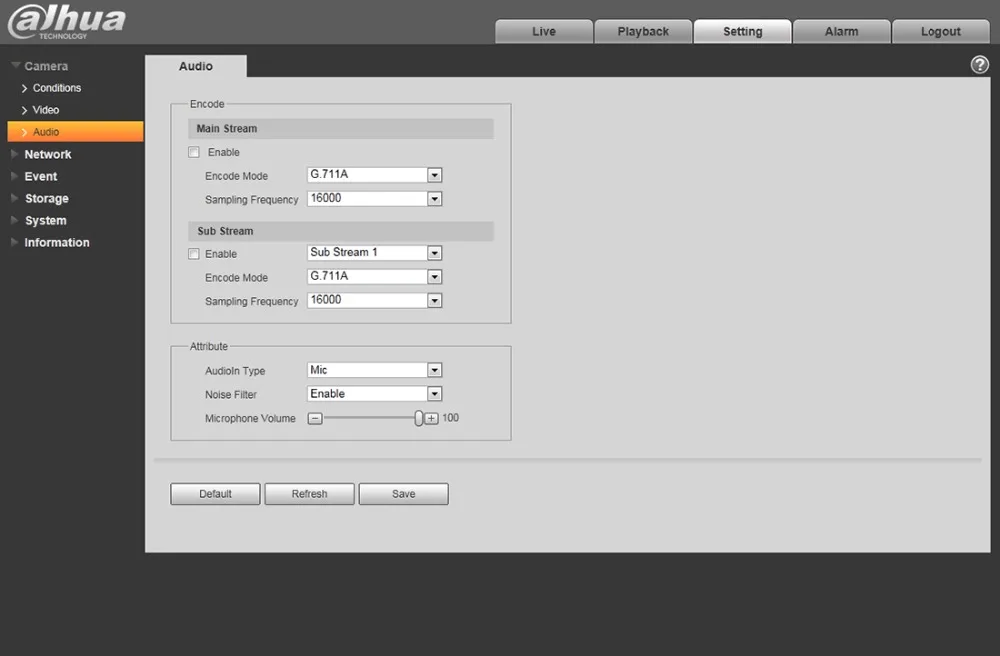
Task: Click the Dahua Technology logo
Action: click(66, 22)
